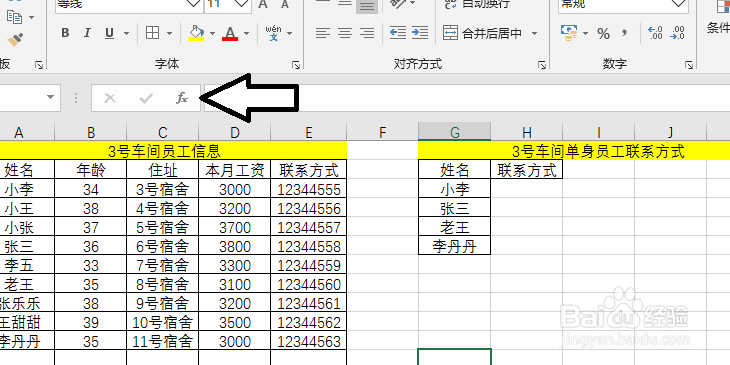This screenshot has height=365, width=730.
Task: Open accounting number format icon
Action: tap(569, 33)
